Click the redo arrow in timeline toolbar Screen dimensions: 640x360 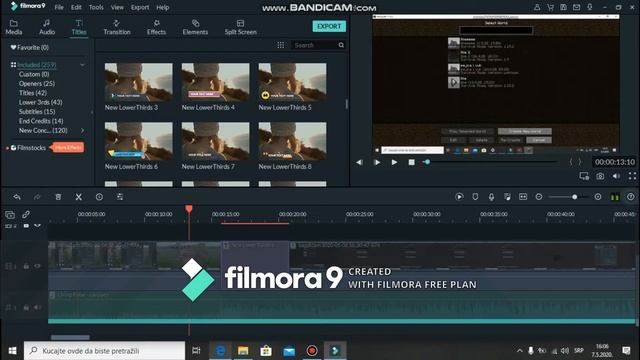pos(37,197)
